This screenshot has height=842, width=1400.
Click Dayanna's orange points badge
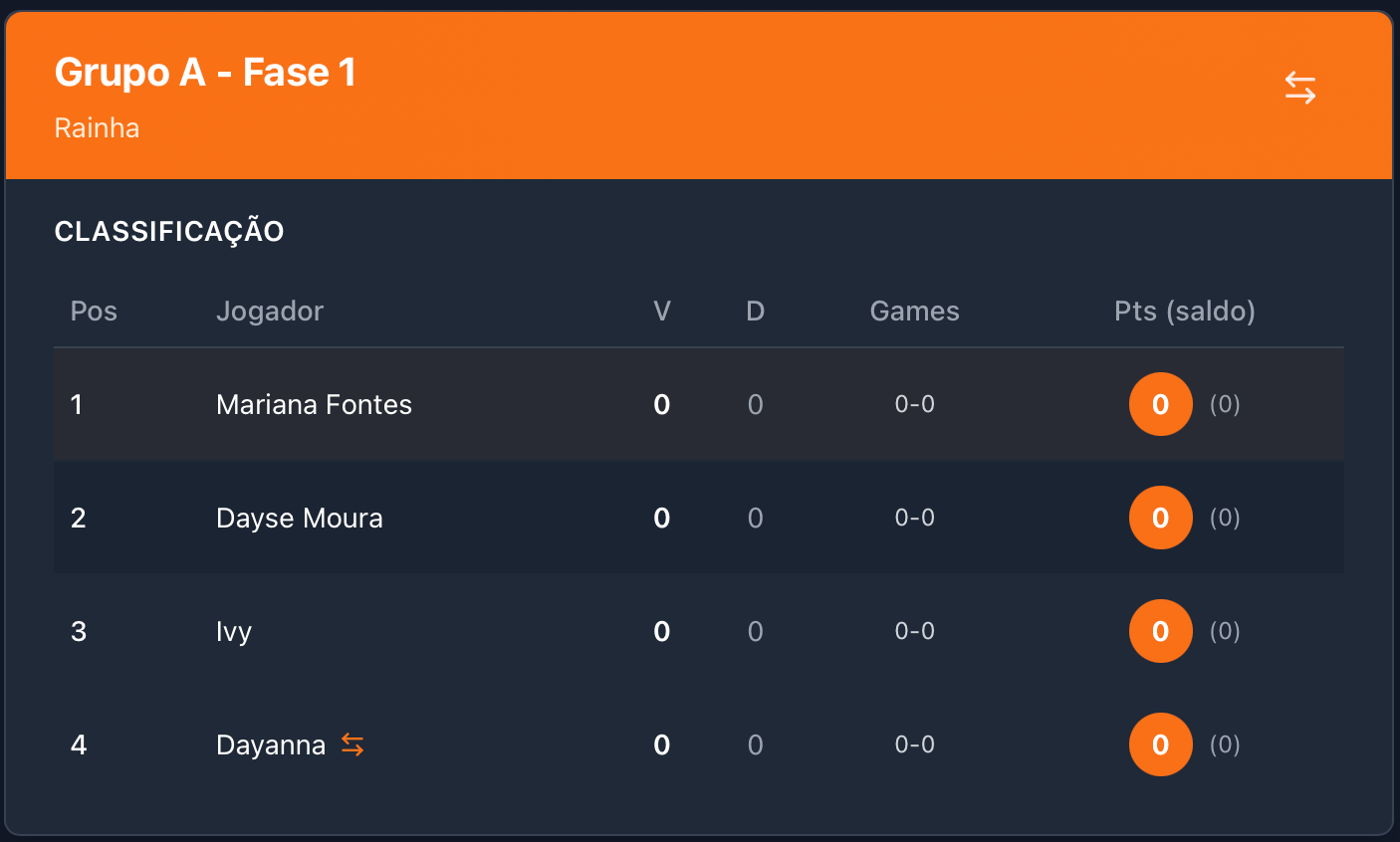tap(1160, 744)
